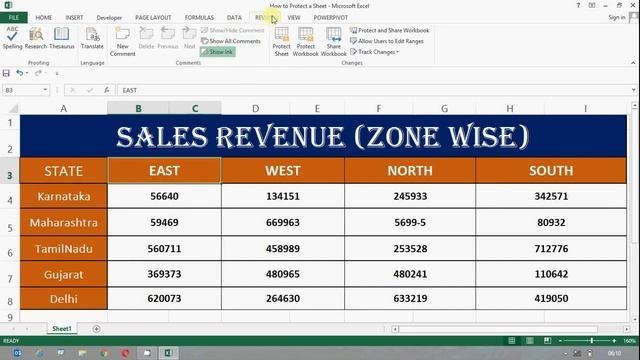
Task: Click Protect Workbook
Action: (305, 41)
